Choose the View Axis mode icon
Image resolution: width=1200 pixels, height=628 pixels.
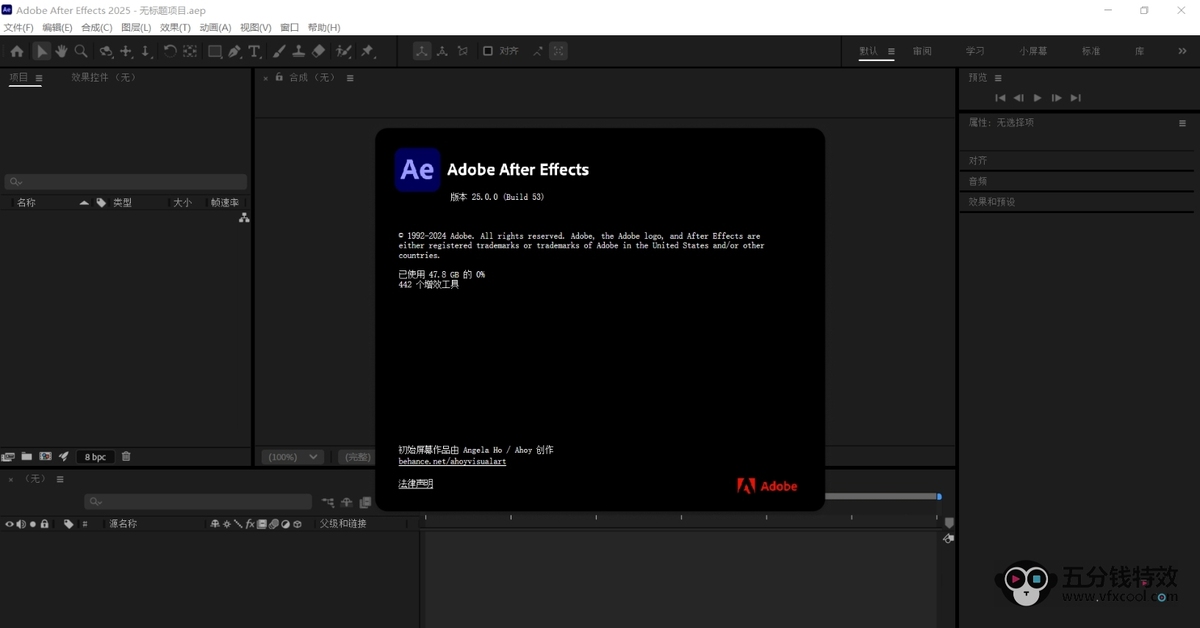pyautogui.click(x=462, y=51)
